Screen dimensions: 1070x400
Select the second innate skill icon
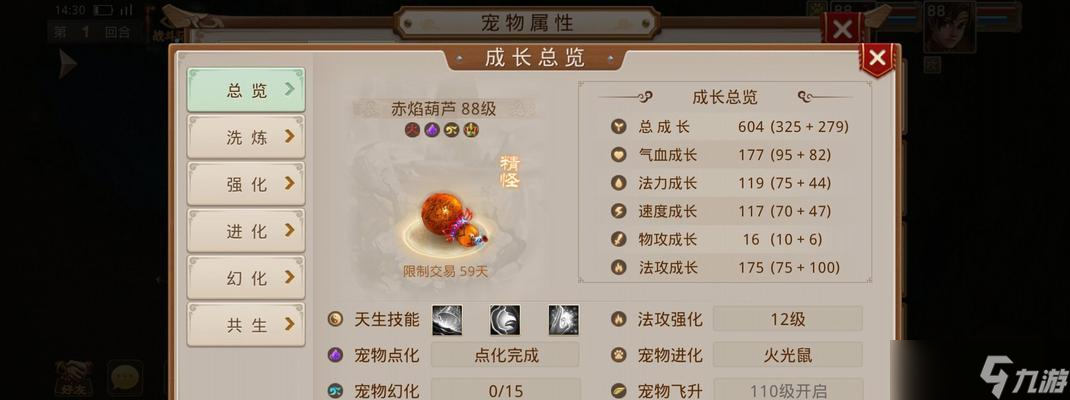505,320
